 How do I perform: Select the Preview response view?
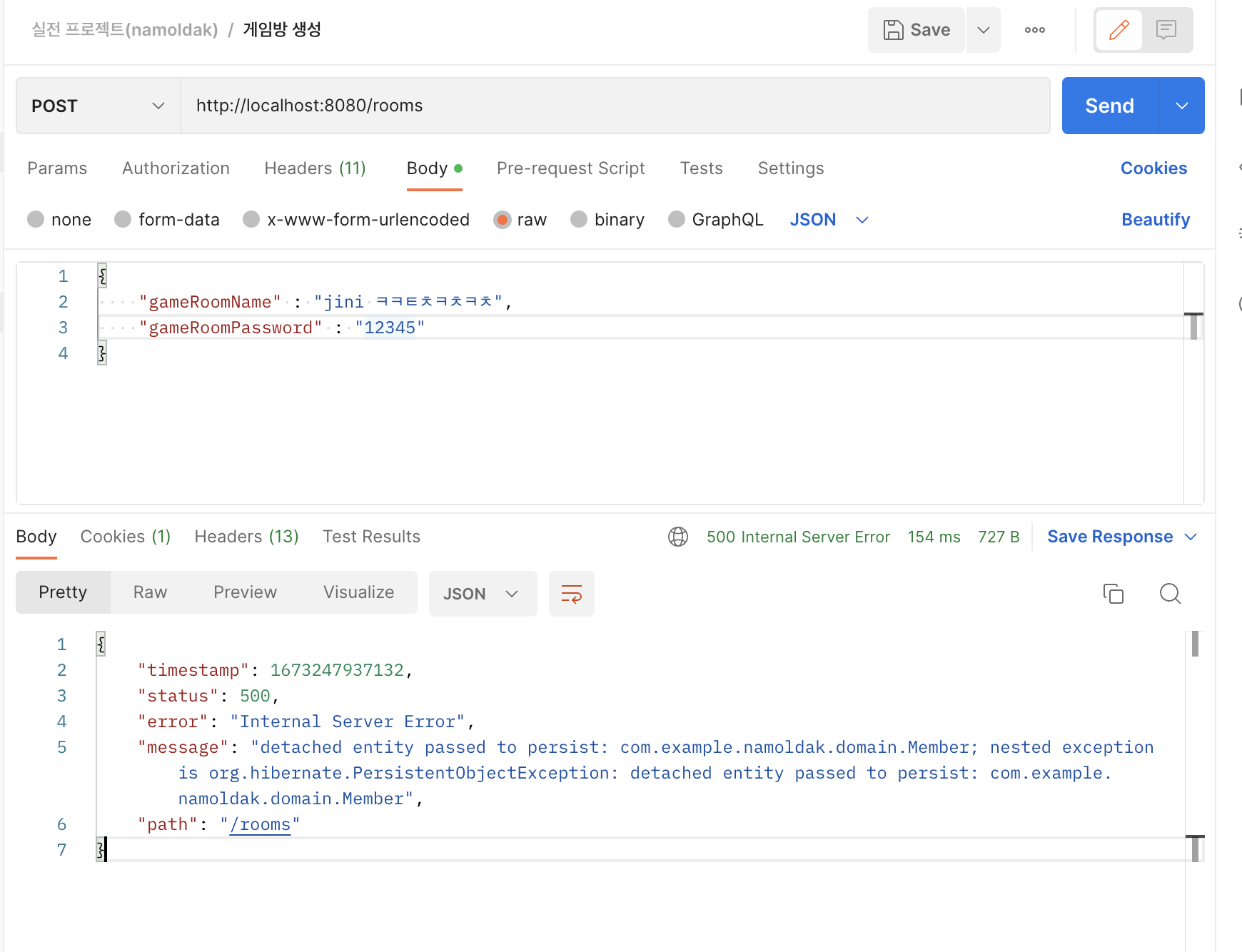tap(245, 592)
